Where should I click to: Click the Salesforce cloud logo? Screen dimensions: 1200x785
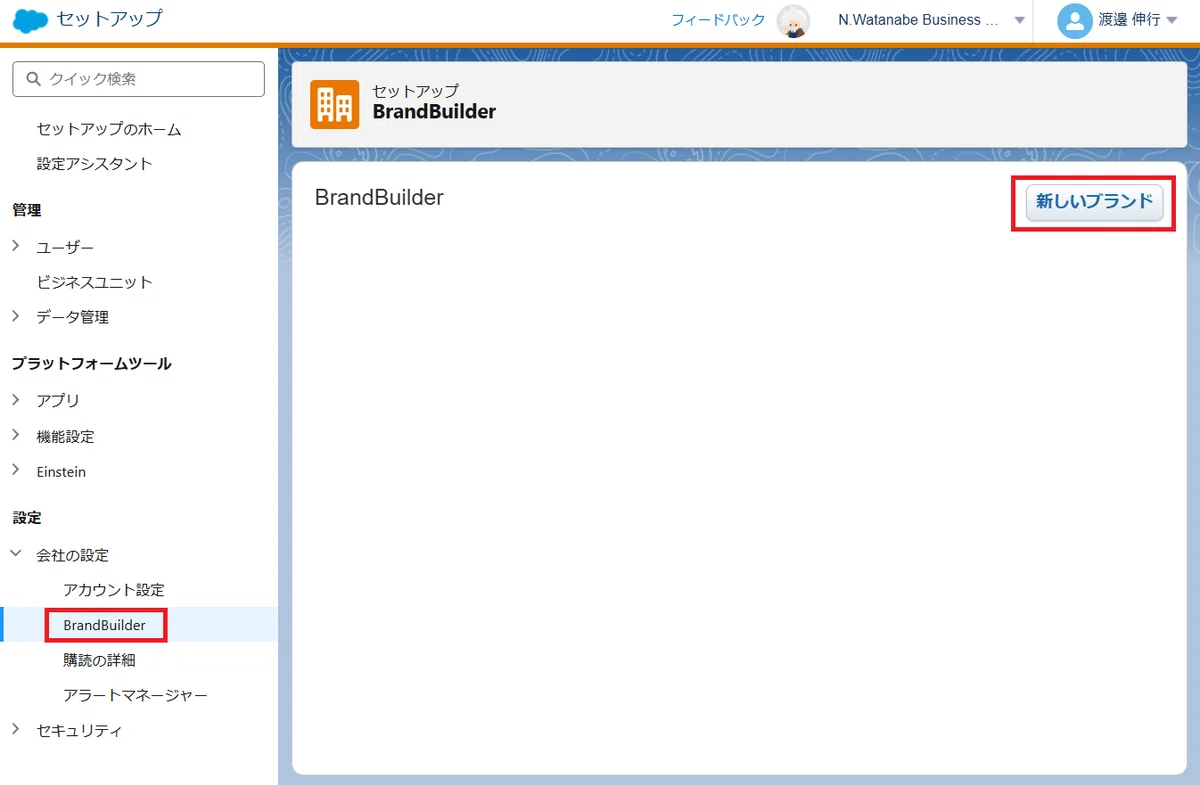pyautogui.click(x=30, y=20)
